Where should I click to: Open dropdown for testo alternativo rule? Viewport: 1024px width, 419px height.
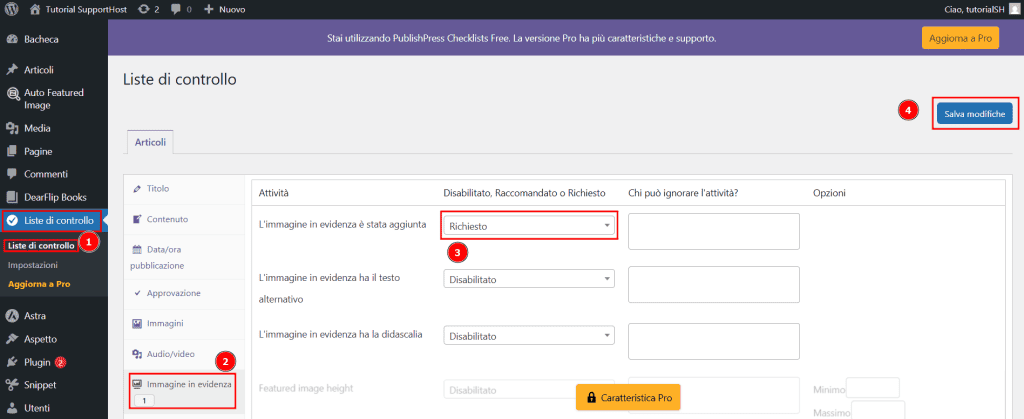[529, 279]
